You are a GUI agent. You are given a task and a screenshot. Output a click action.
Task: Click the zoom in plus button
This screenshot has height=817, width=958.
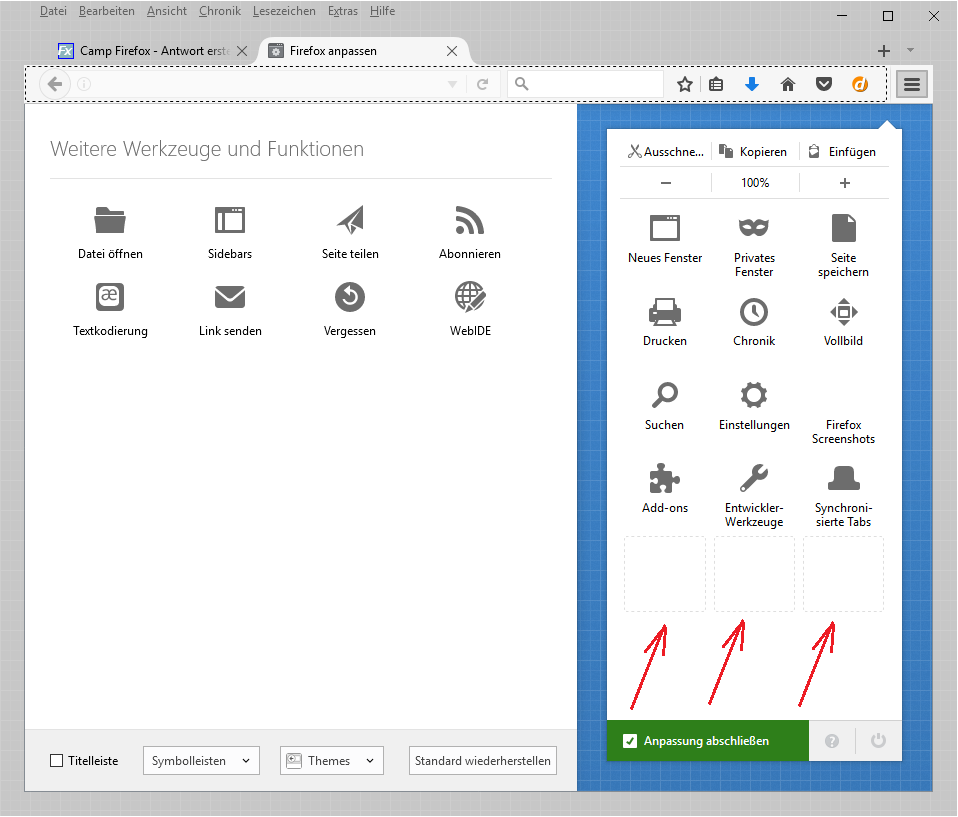pyautogui.click(x=844, y=183)
